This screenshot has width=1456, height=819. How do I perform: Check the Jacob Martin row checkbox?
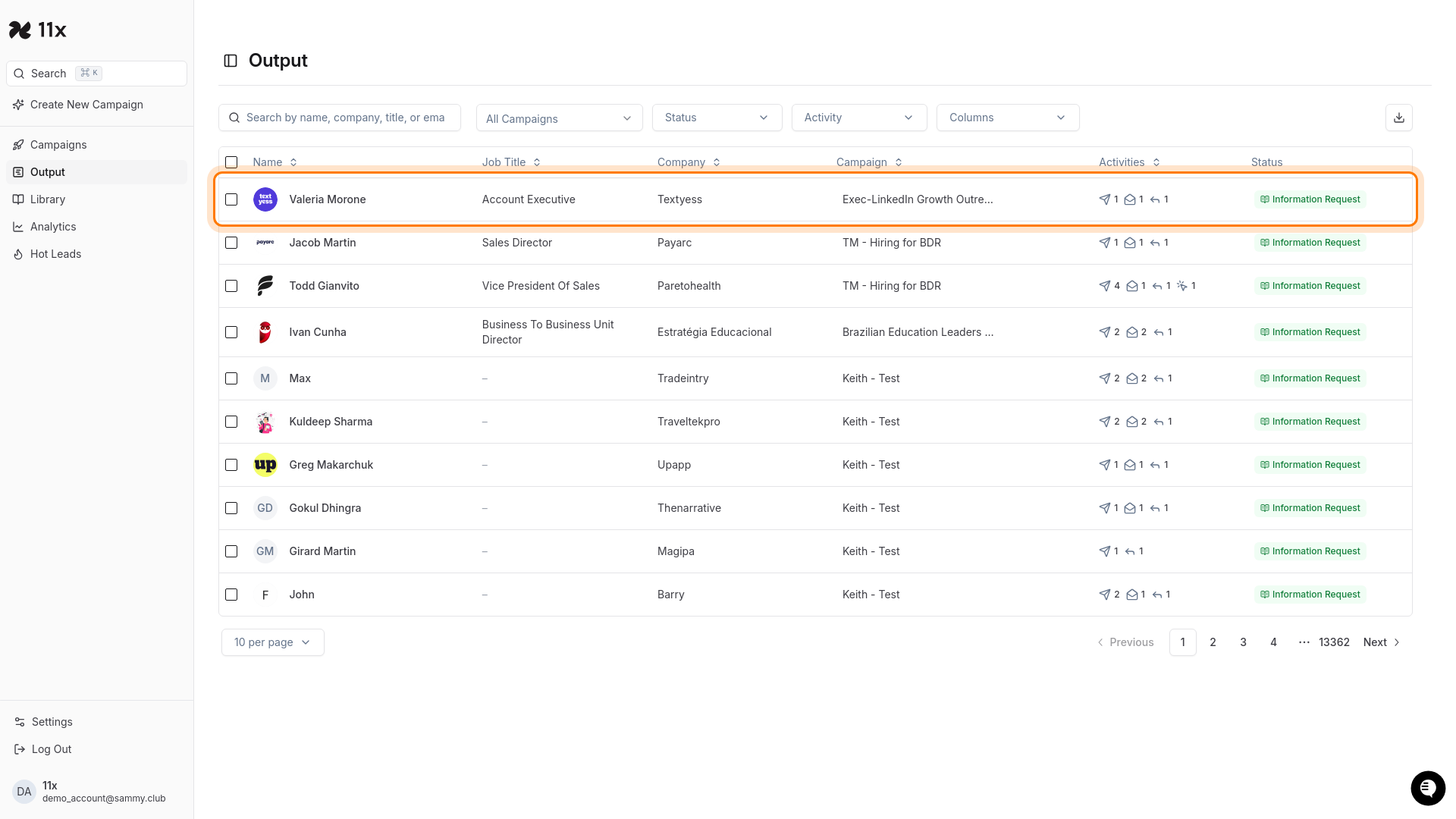231,243
